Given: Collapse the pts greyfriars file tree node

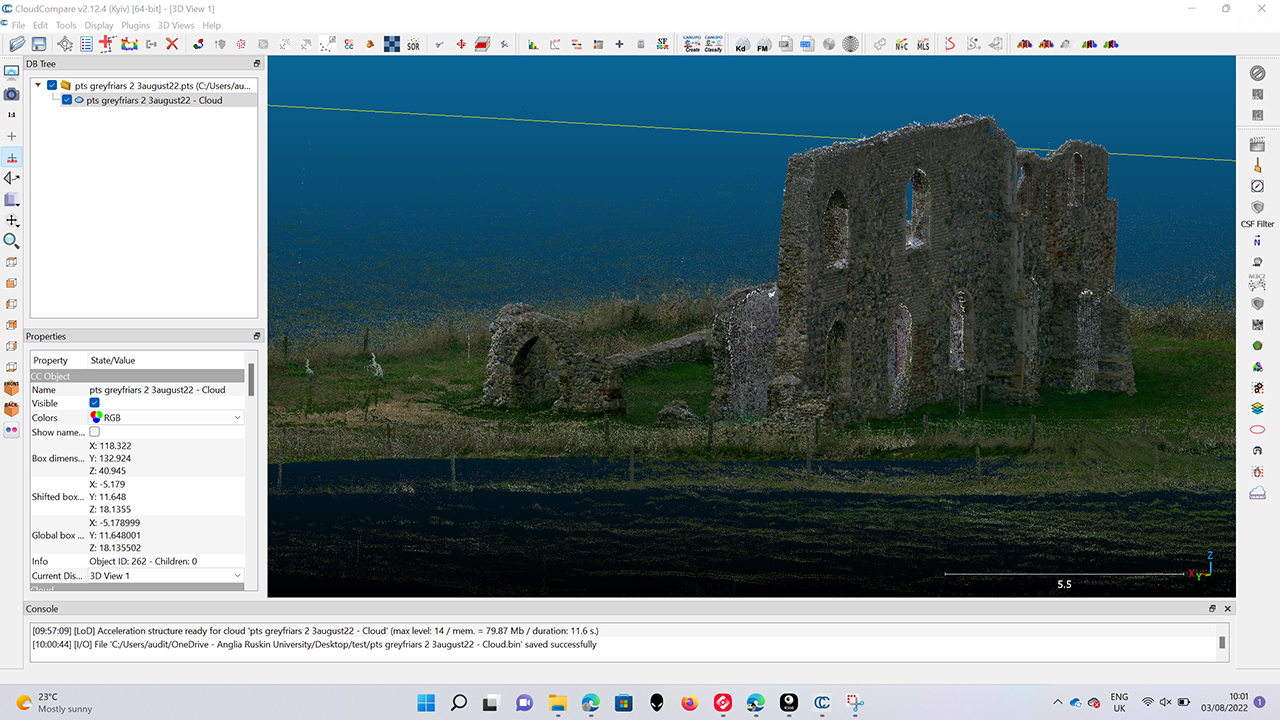Looking at the screenshot, I should click(38, 85).
